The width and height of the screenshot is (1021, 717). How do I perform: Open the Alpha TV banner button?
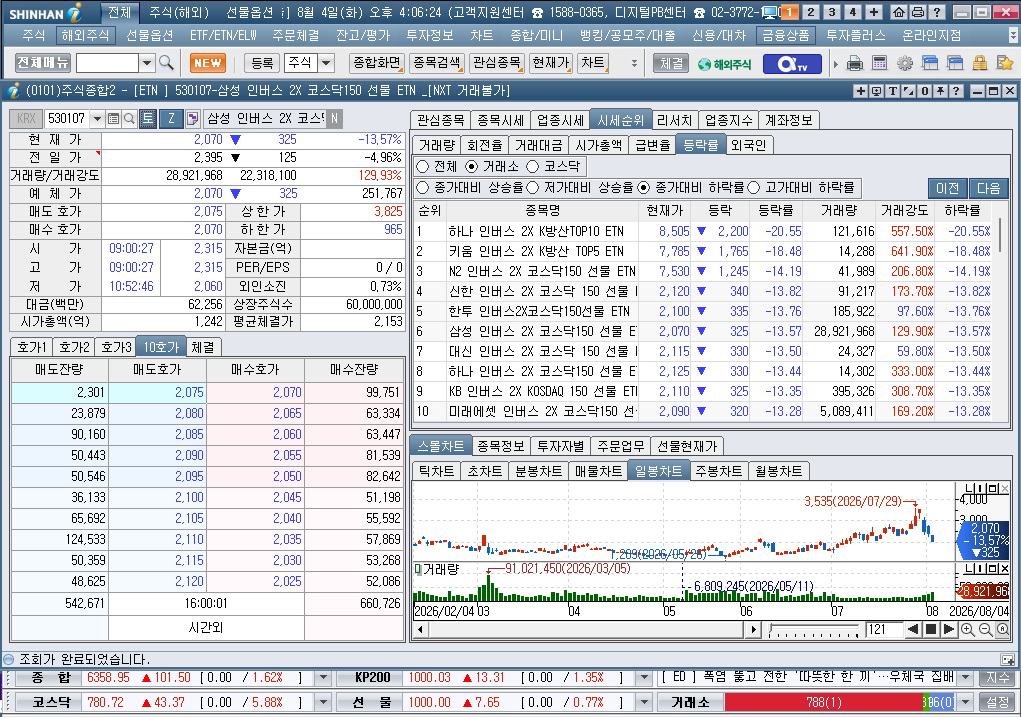pos(792,64)
